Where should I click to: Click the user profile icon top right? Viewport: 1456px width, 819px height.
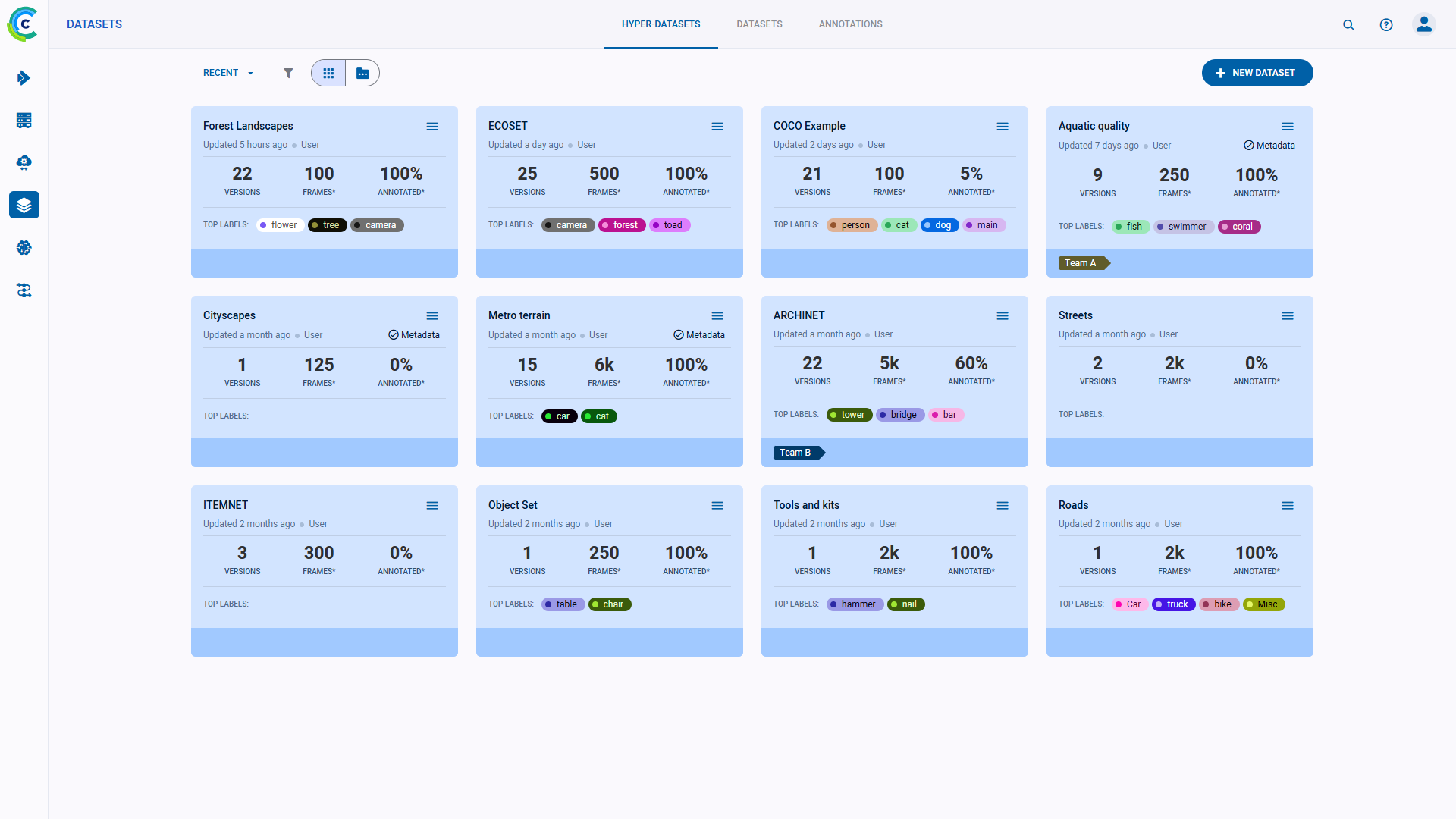click(1424, 24)
